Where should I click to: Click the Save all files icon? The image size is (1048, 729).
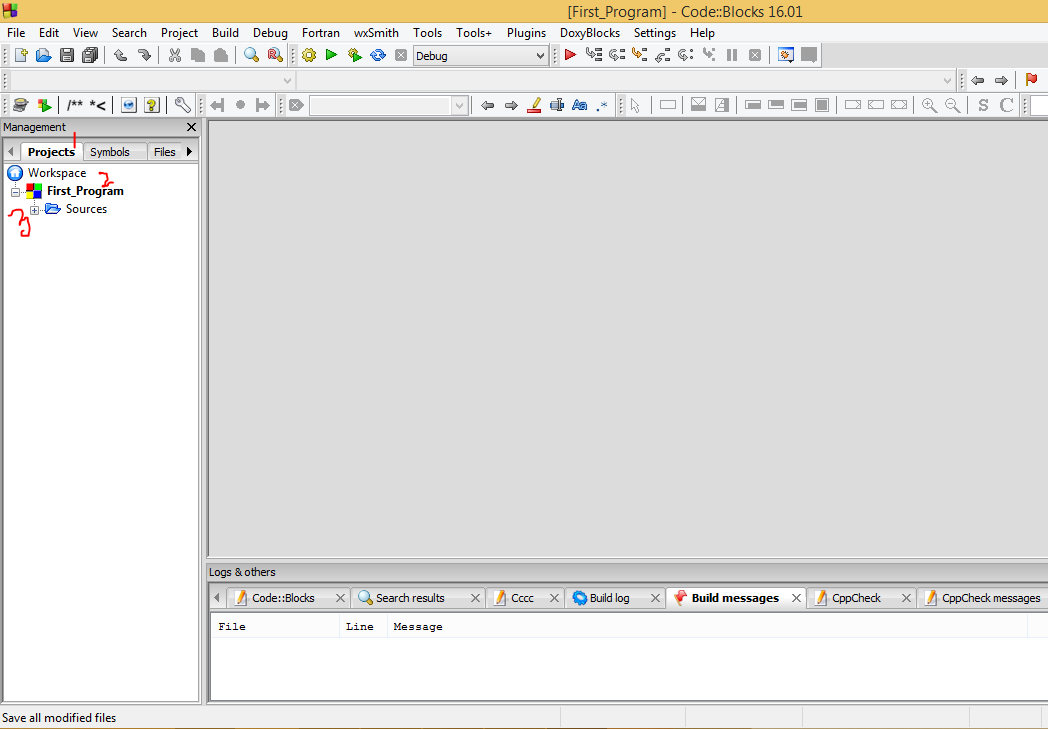point(90,56)
